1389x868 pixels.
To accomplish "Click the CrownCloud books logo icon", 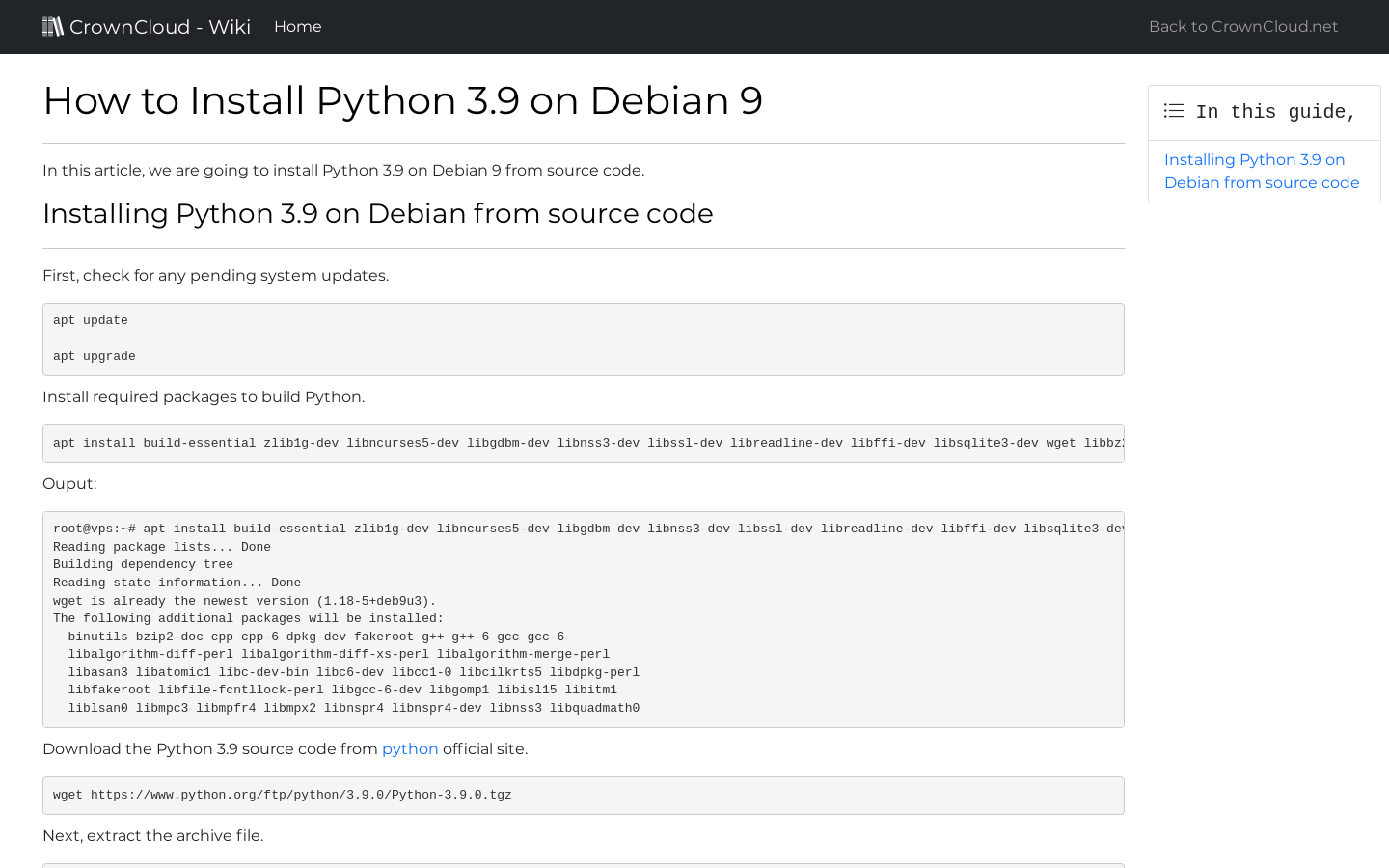I will (53, 26).
